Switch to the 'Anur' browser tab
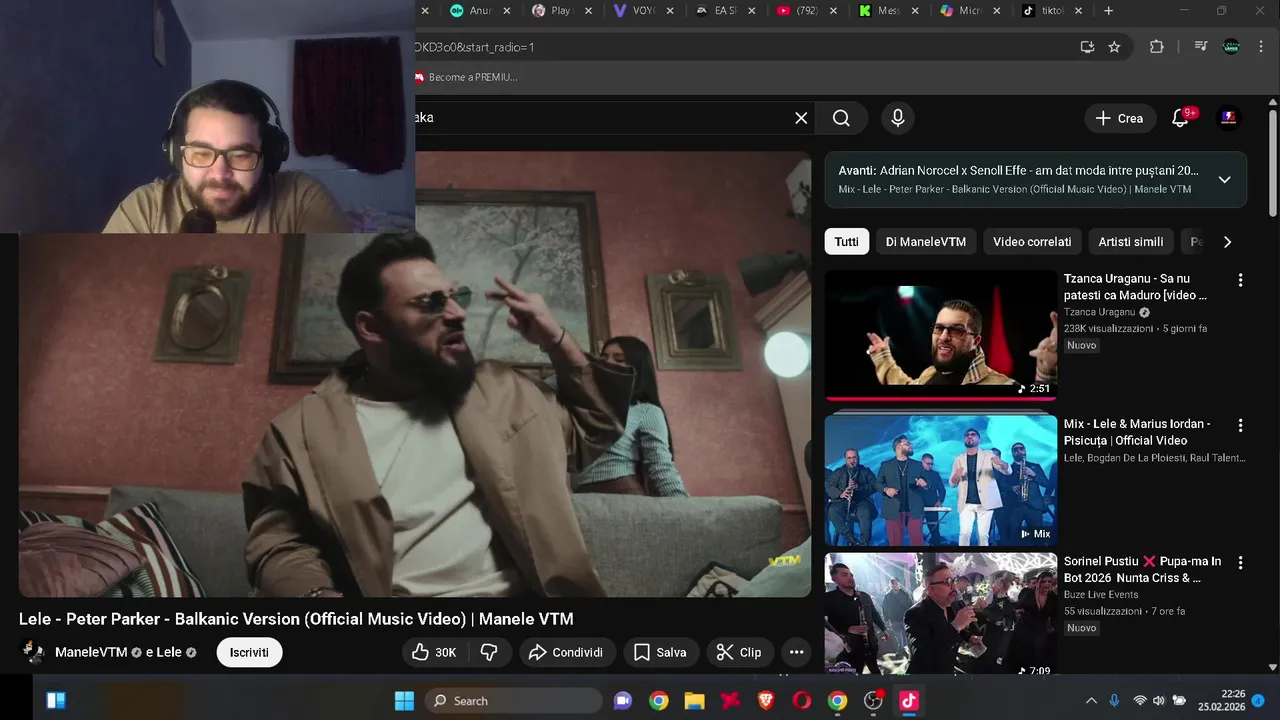 pyautogui.click(x=470, y=11)
